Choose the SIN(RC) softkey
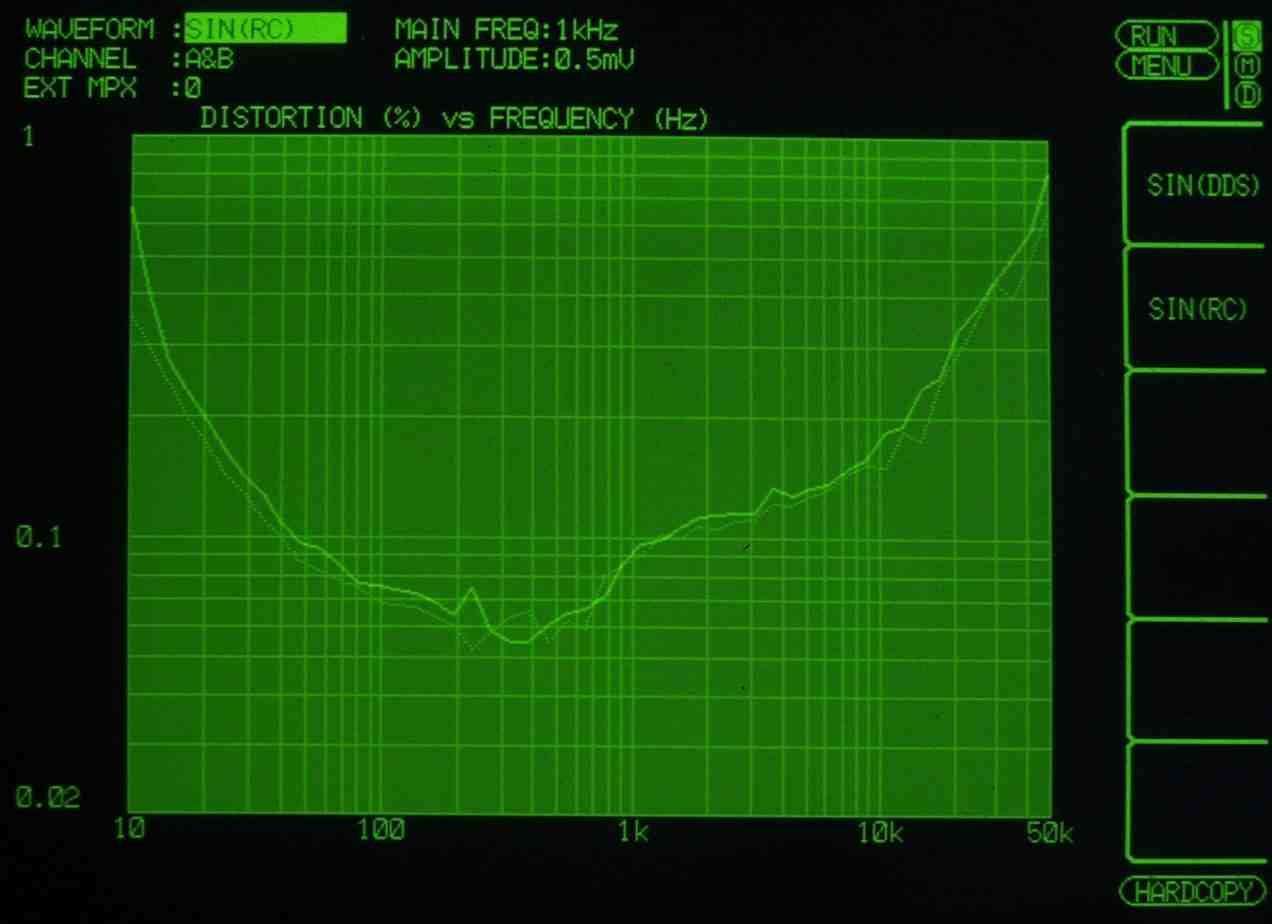 pyautogui.click(x=1198, y=310)
